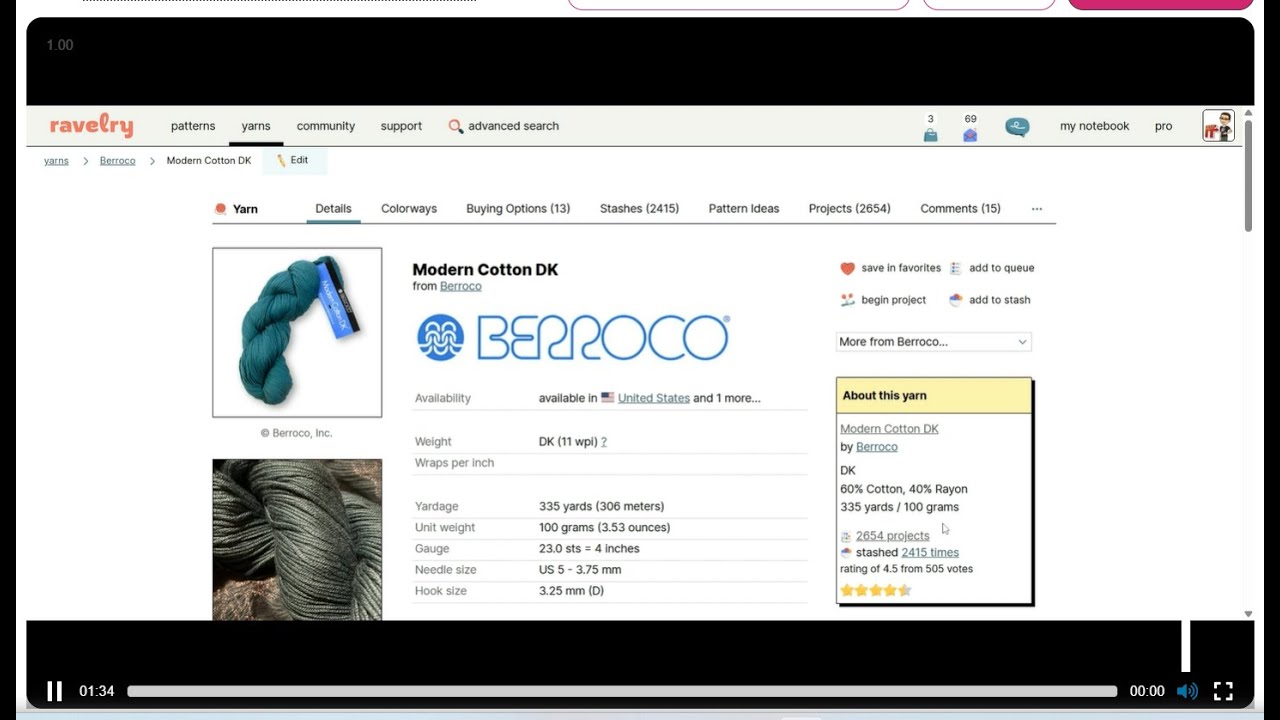Open my notebook menu

pos(1094,126)
